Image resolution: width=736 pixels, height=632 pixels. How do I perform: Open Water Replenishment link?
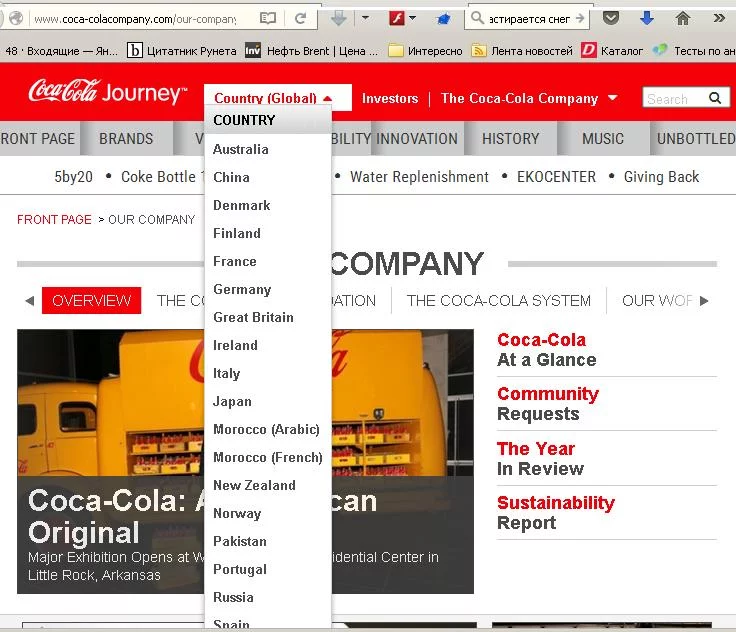tap(419, 177)
